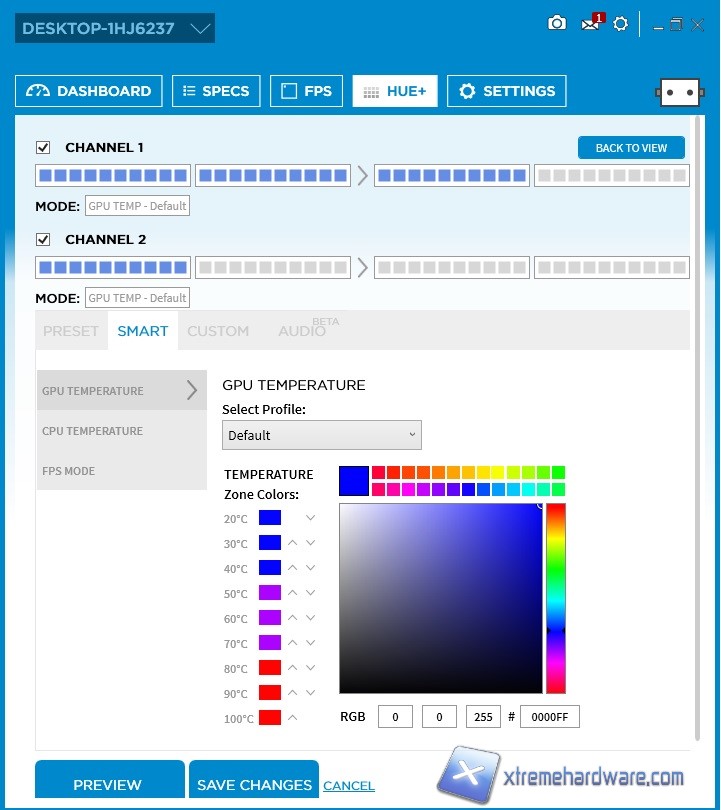Open the Specs list tab
721x810 pixels.
(216, 91)
